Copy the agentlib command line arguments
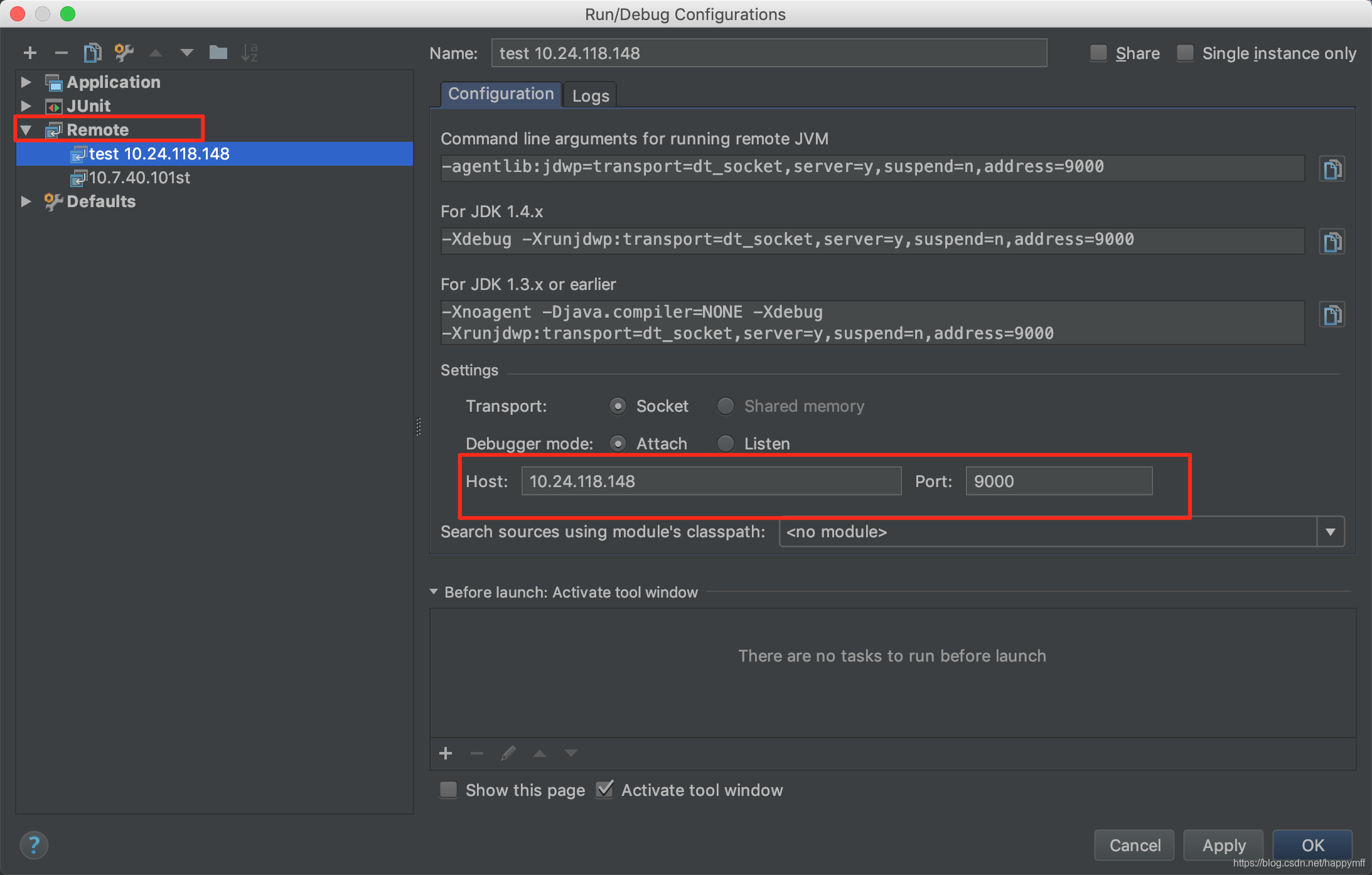 [1332, 169]
